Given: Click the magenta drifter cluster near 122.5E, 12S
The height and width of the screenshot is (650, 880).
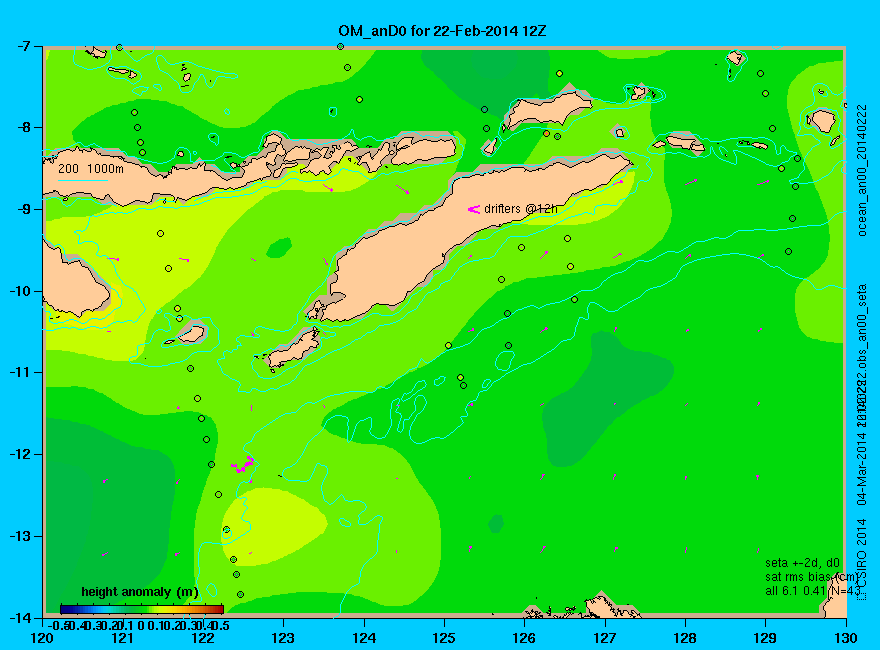Looking at the screenshot, I should [x=244, y=465].
